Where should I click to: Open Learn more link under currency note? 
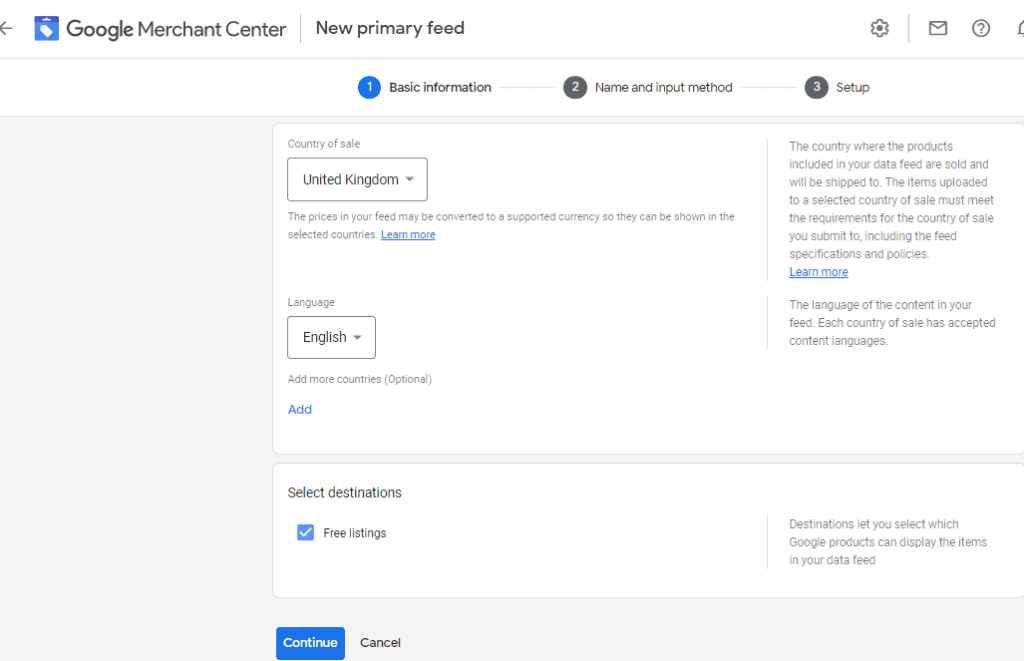[x=408, y=234]
